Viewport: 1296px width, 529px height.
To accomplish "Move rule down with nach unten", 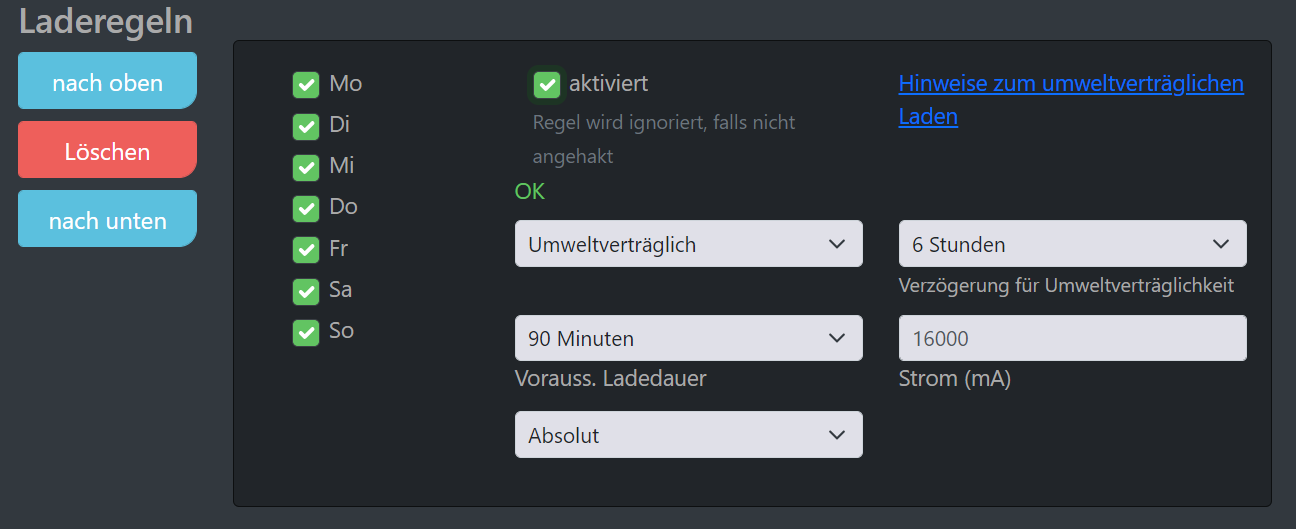I will coord(107,219).
